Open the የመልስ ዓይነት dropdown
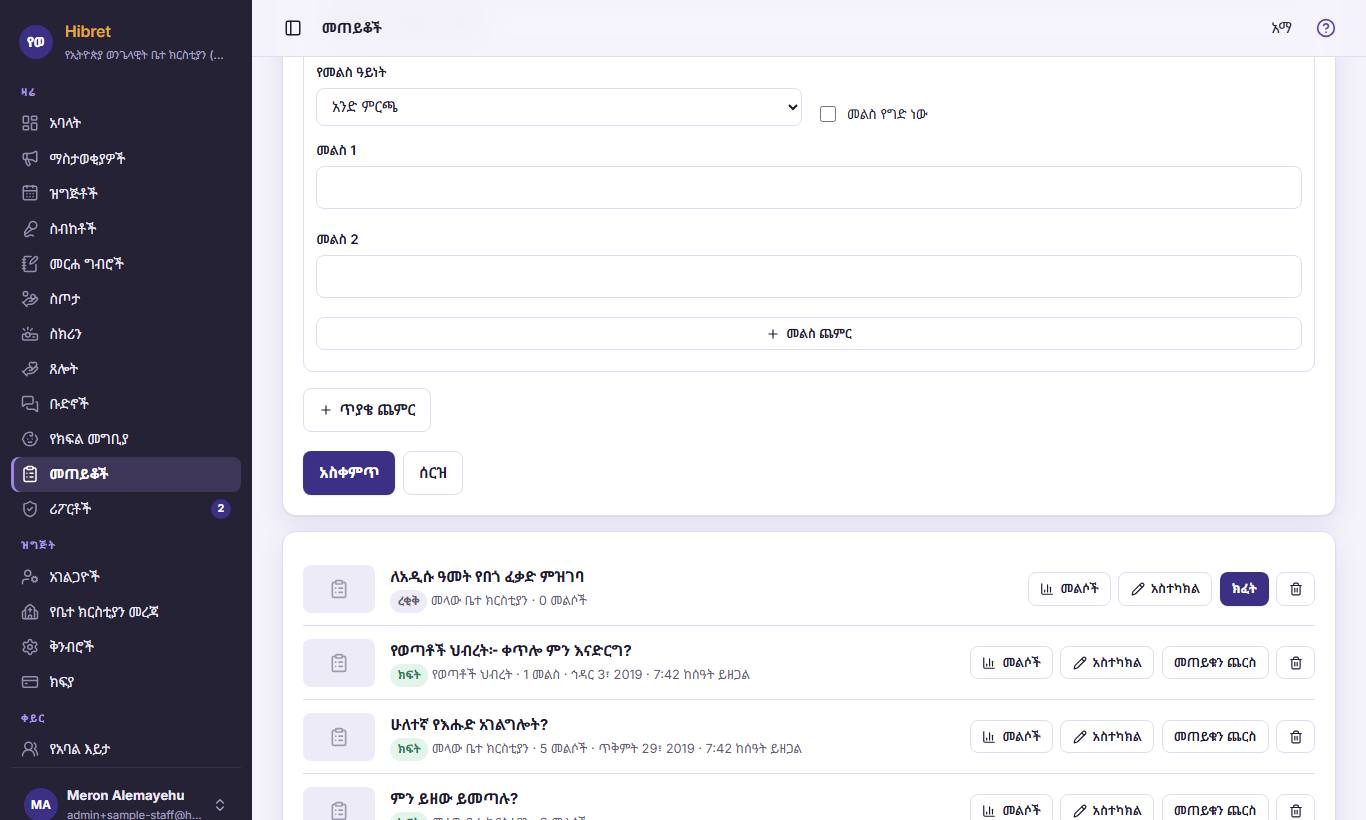1366x820 pixels. (559, 107)
